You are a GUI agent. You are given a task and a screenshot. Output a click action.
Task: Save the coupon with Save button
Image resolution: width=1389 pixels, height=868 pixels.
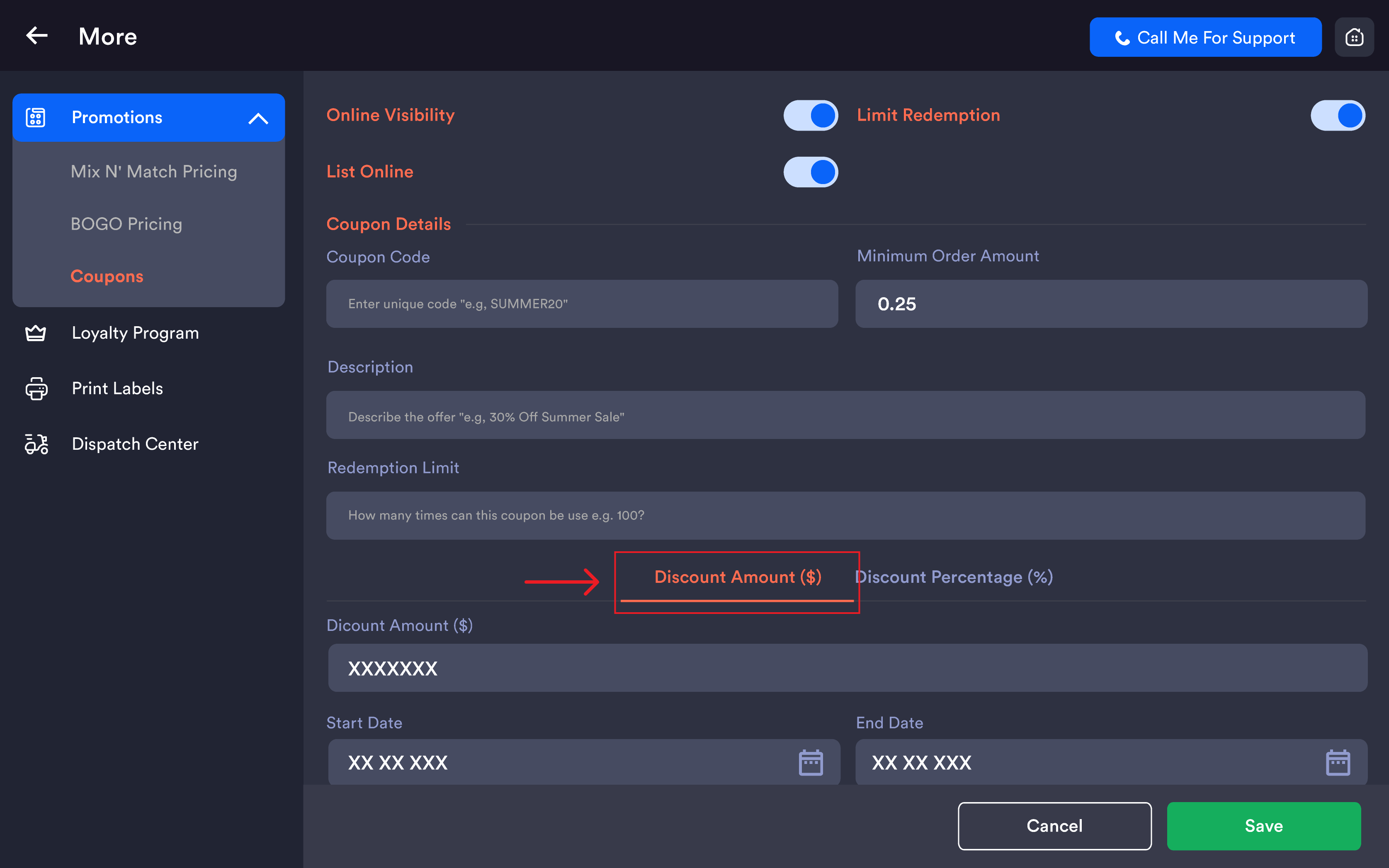(x=1263, y=826)
